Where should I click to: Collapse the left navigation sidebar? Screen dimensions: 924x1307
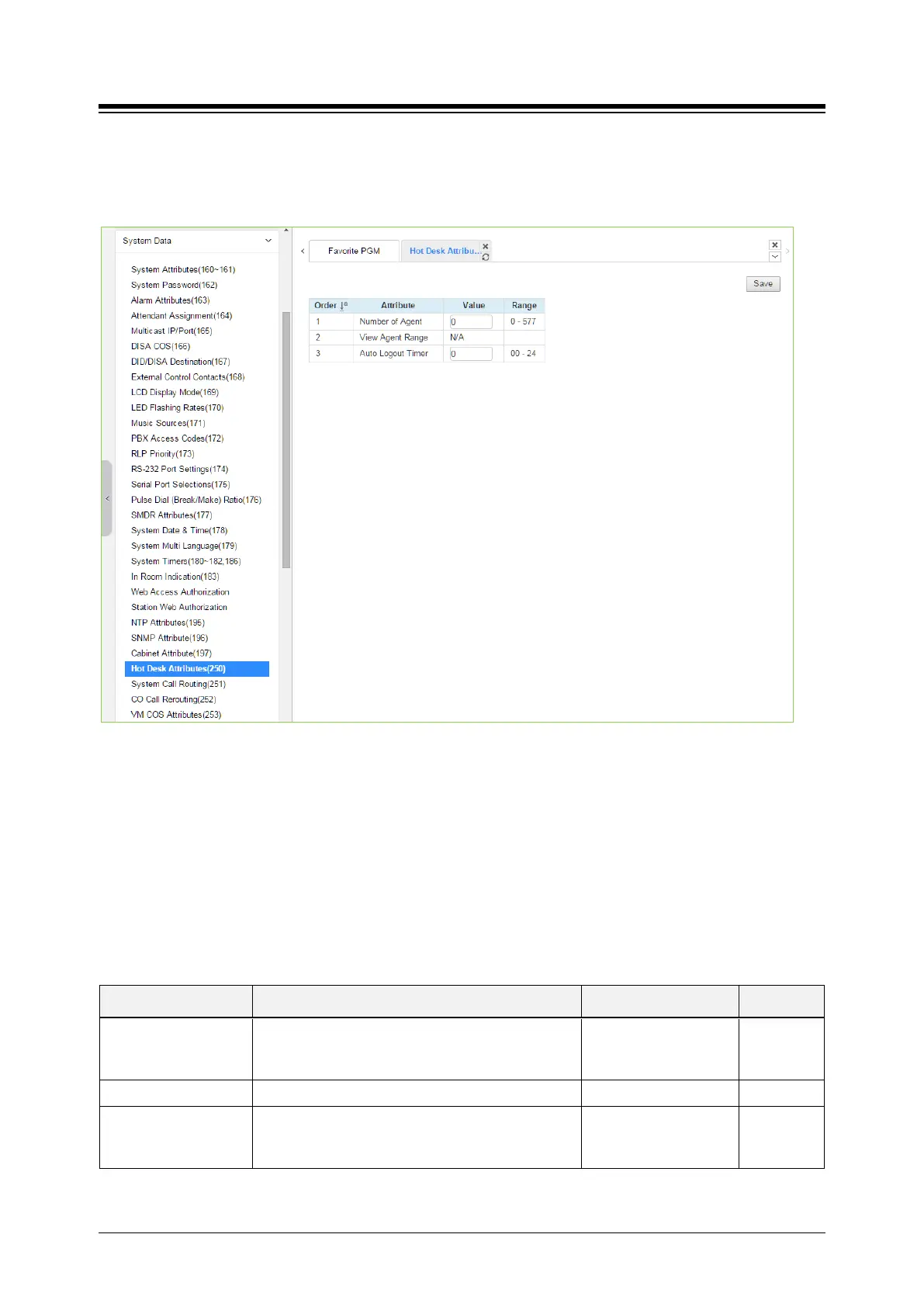tap(107, 498)
